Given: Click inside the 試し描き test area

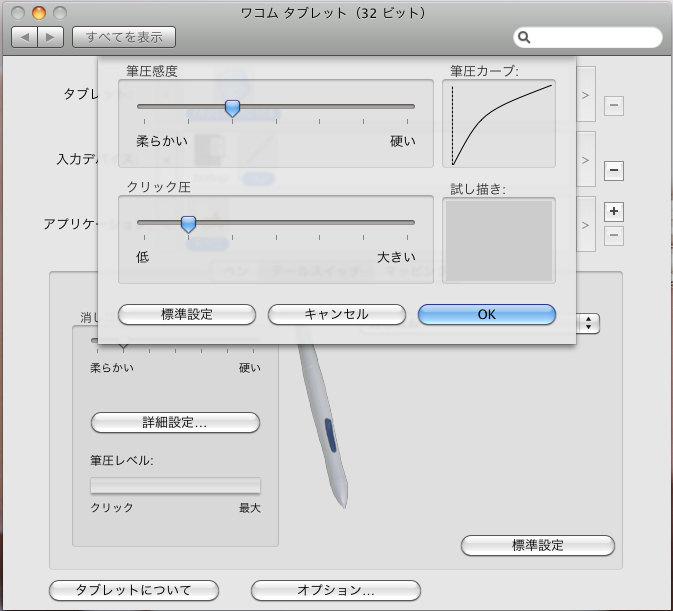Looking at the screenshot, I should pos(499,241).
